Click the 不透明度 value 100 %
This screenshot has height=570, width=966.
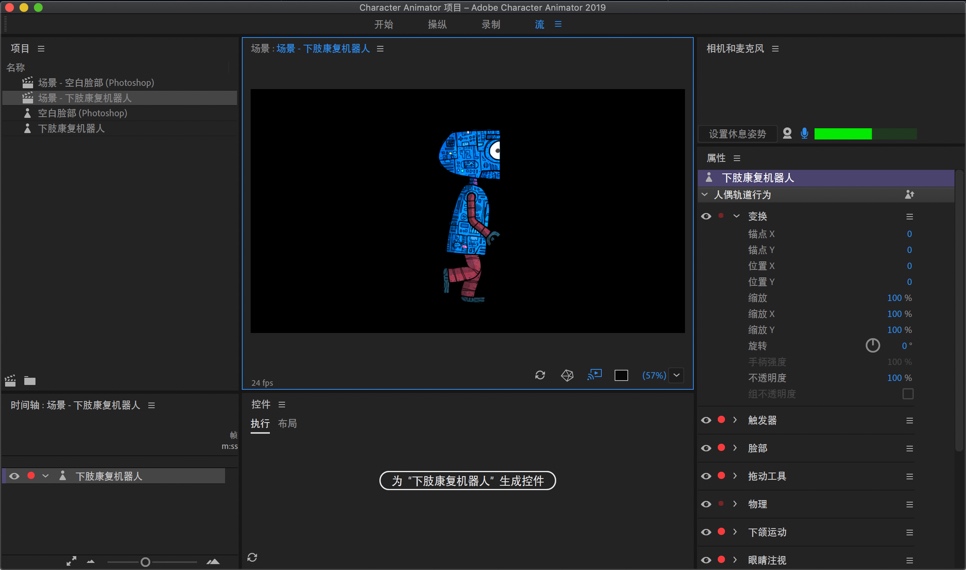tap(899, 378)
